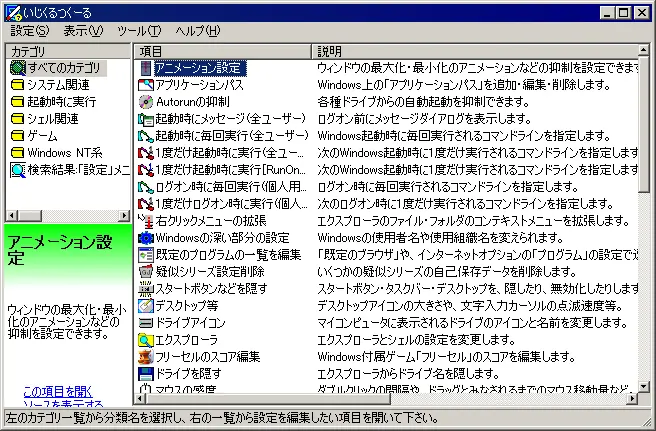Click the 疑似シリーズ設定削除 icon
The image size is (656, 431).
[146, 272]
